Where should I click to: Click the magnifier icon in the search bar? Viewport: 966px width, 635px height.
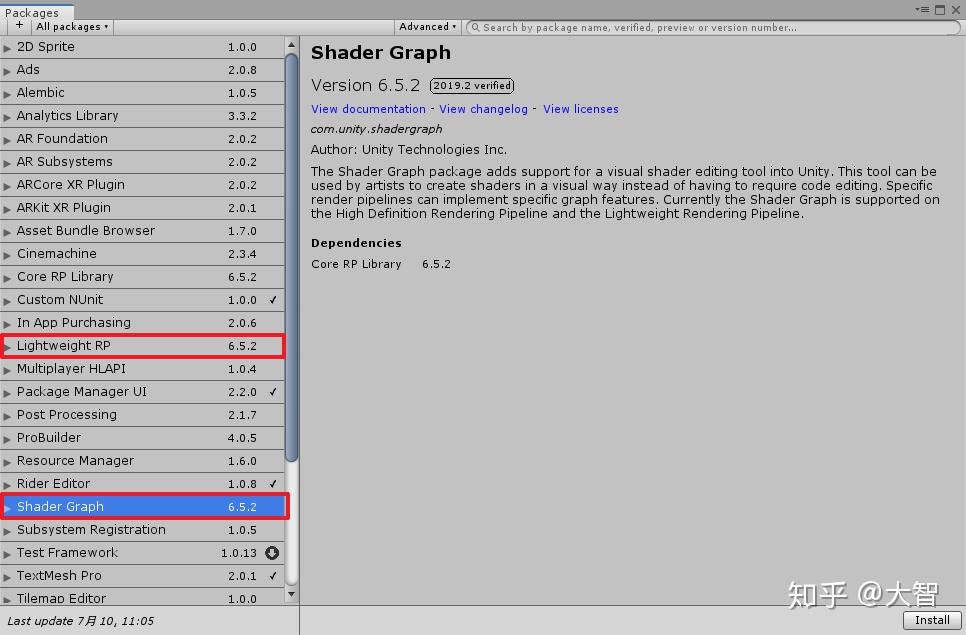point(474,27)
